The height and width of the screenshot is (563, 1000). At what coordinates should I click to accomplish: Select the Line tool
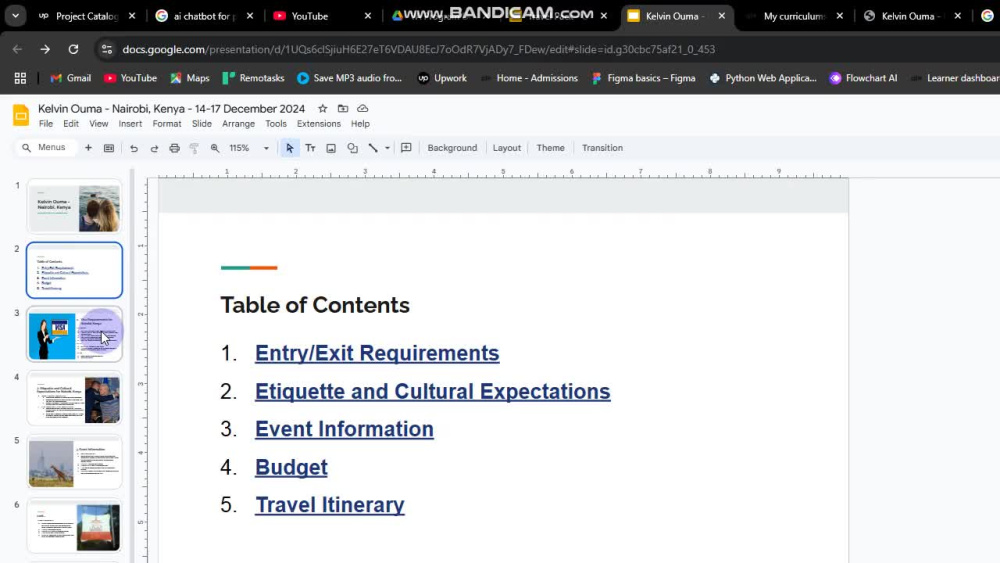[373, 148]
